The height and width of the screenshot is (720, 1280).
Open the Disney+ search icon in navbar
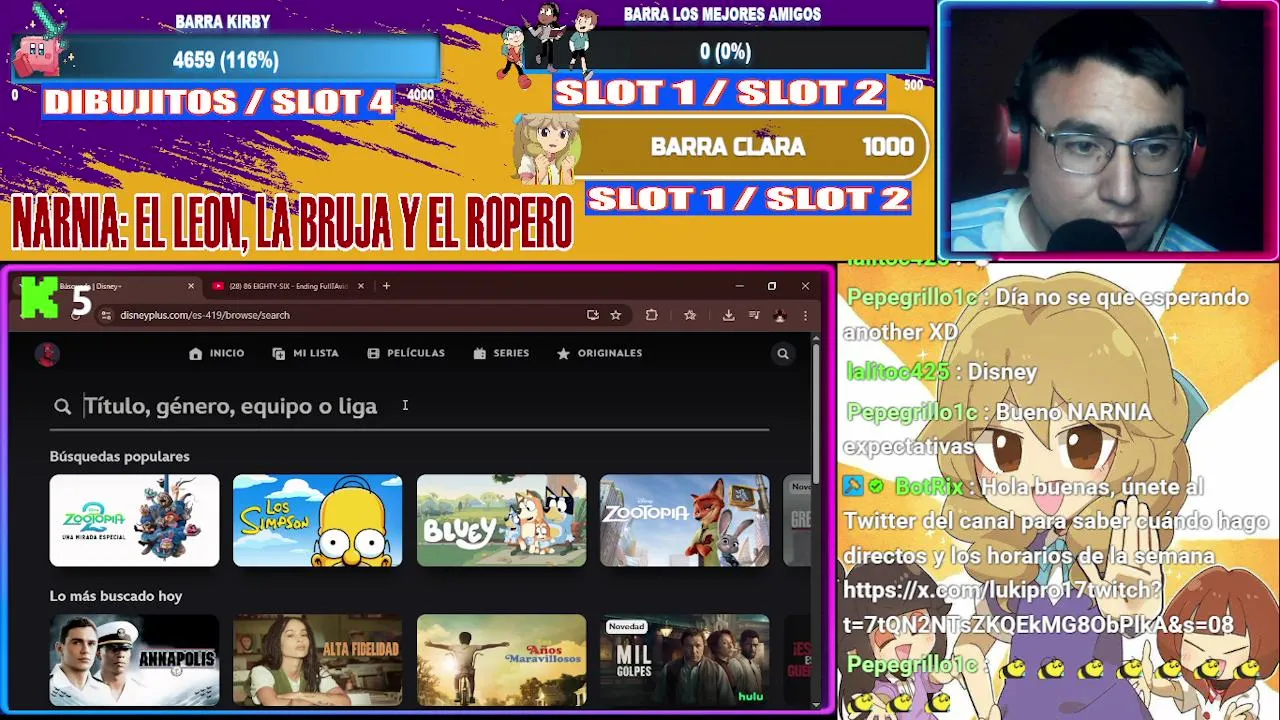point(783,353)
